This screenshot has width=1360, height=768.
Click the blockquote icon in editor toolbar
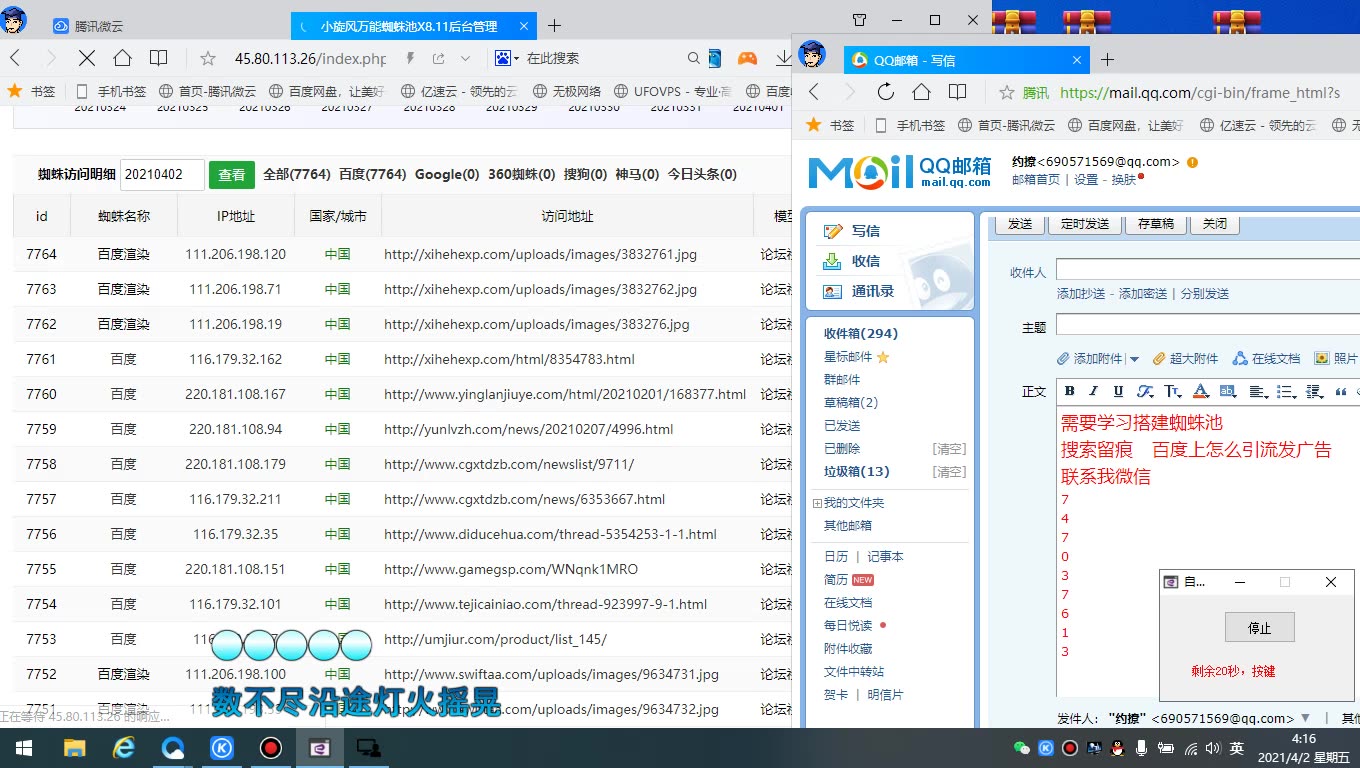[1341, 391]
